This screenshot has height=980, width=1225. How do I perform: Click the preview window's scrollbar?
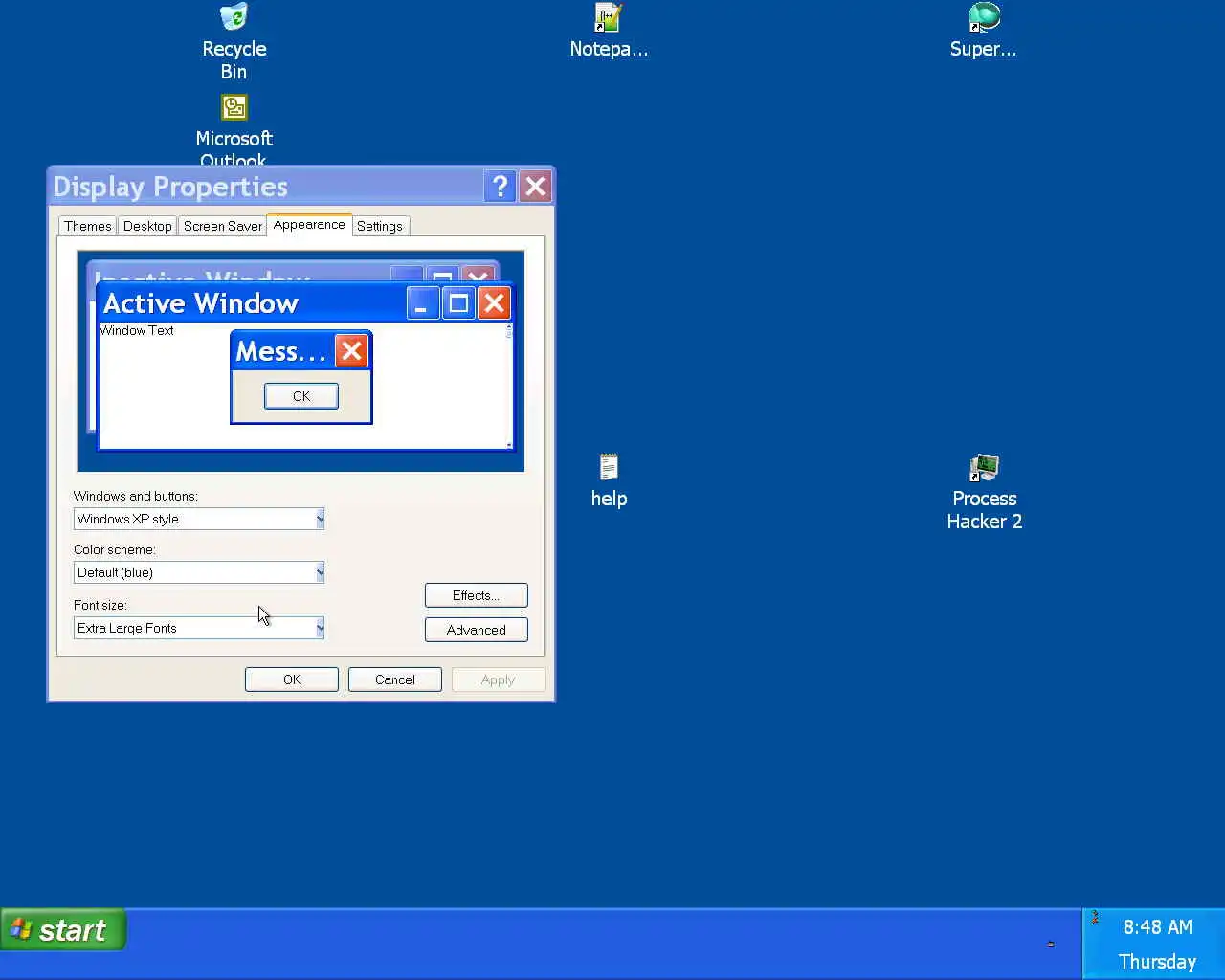[x=508, y=385]
